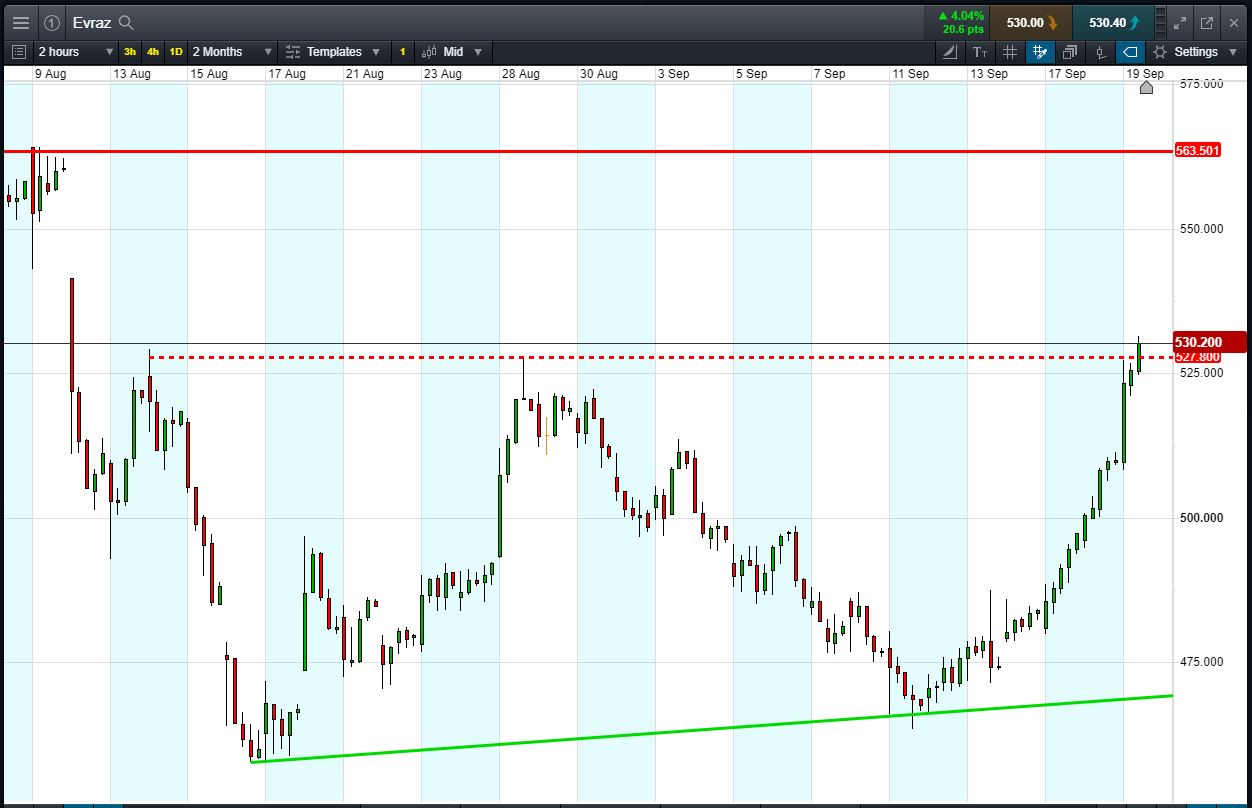
Task: Click the circled number 1 link icon
Action: [52, 22]
